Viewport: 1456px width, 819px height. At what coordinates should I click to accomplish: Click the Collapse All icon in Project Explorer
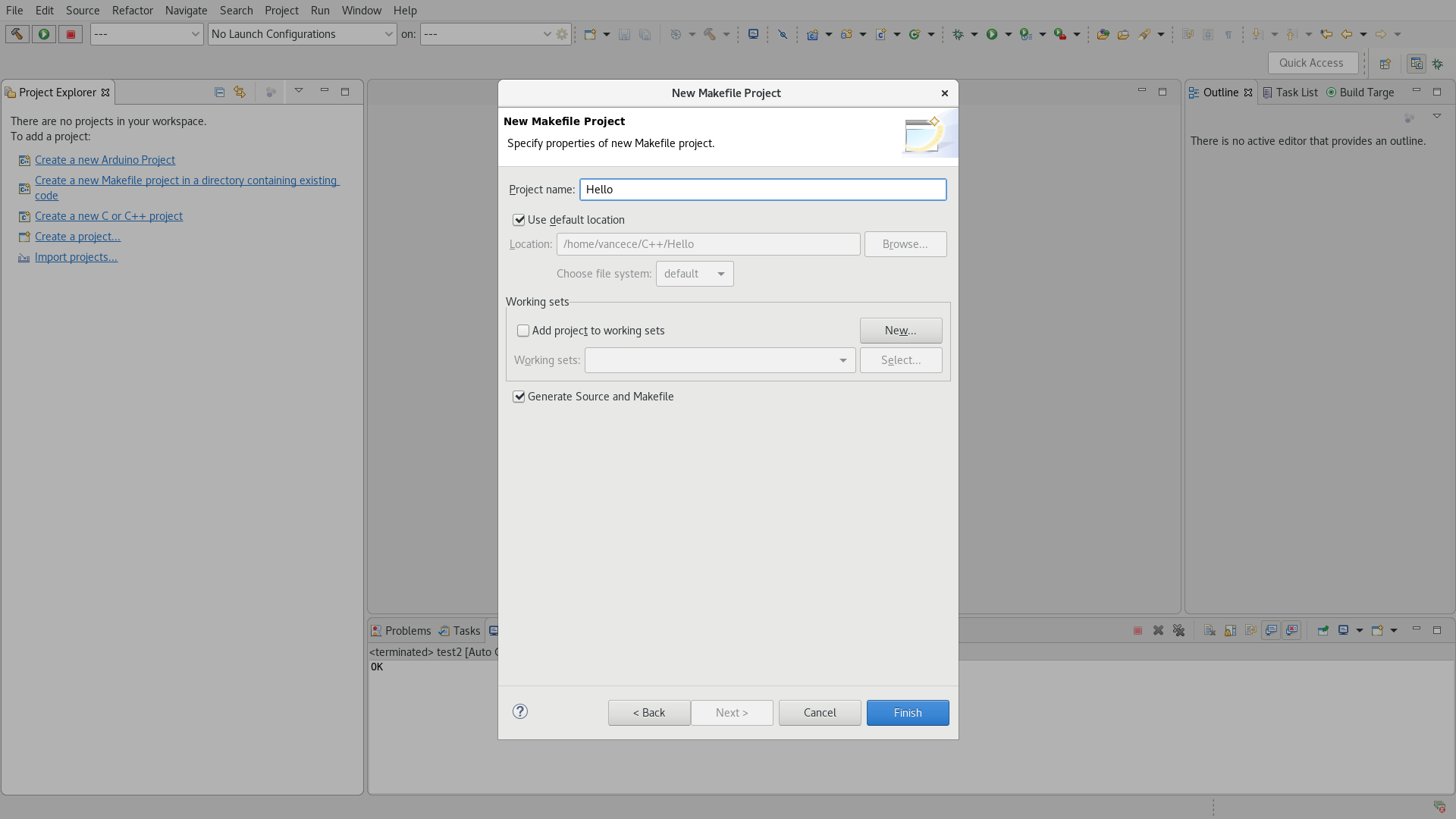pyautogui.click(x=219, y=92)
